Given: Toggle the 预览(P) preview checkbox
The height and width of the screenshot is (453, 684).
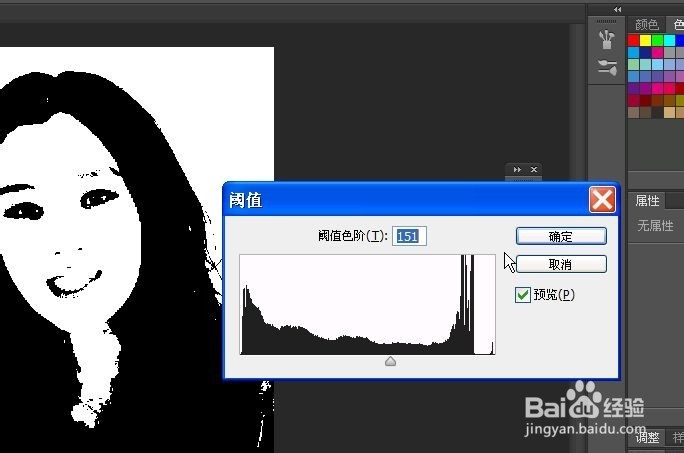Looking at the screenshot, I should pyautogui.click(x=522, y=295).
